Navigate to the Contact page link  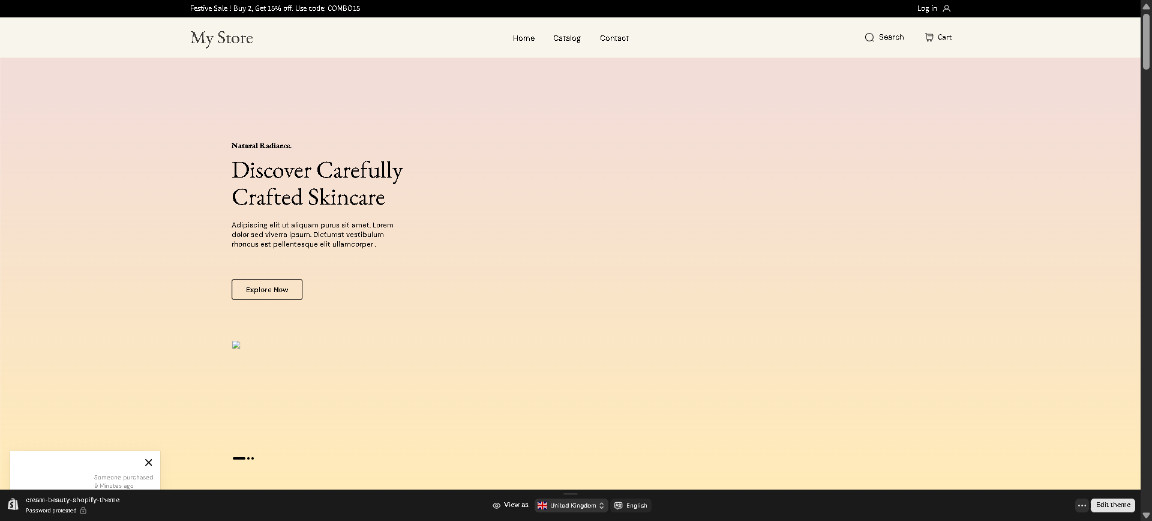click(x=614, y=38)
